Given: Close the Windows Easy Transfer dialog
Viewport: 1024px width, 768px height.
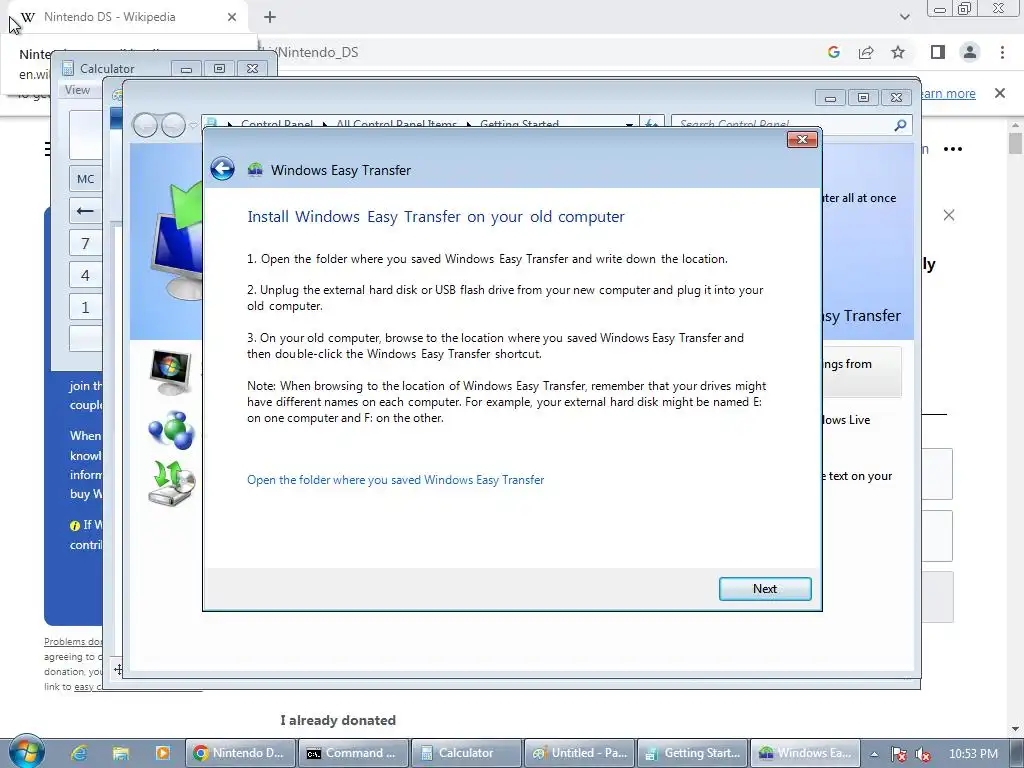Looking at the screenshot, I should tap(802, 139).
